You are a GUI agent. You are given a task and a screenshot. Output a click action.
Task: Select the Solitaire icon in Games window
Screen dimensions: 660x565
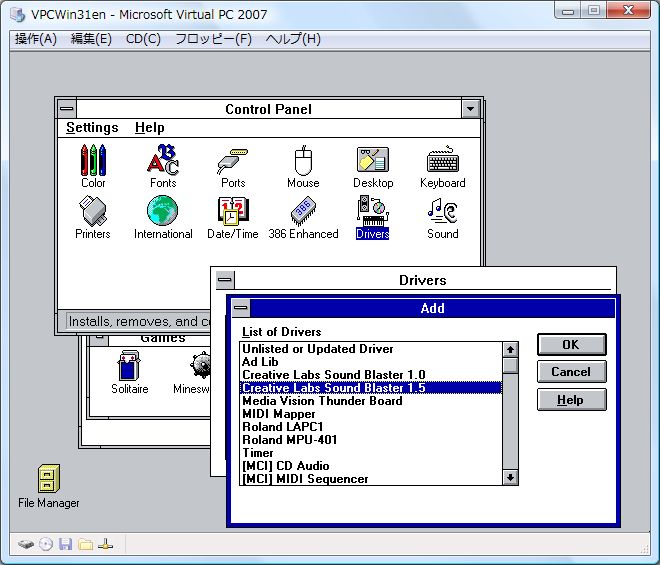point(130,372)
